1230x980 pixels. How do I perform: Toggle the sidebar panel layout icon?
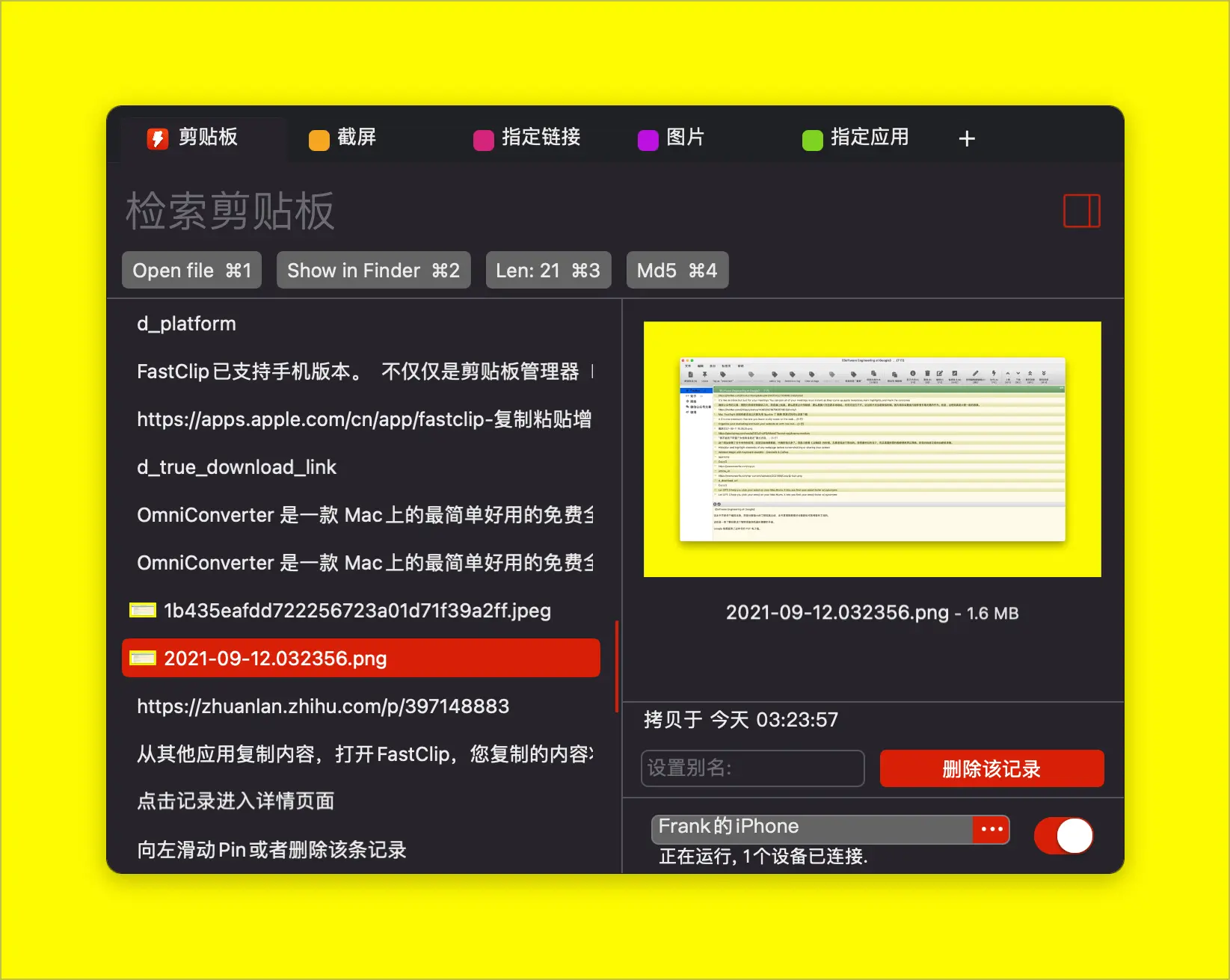click(1081, 211)
